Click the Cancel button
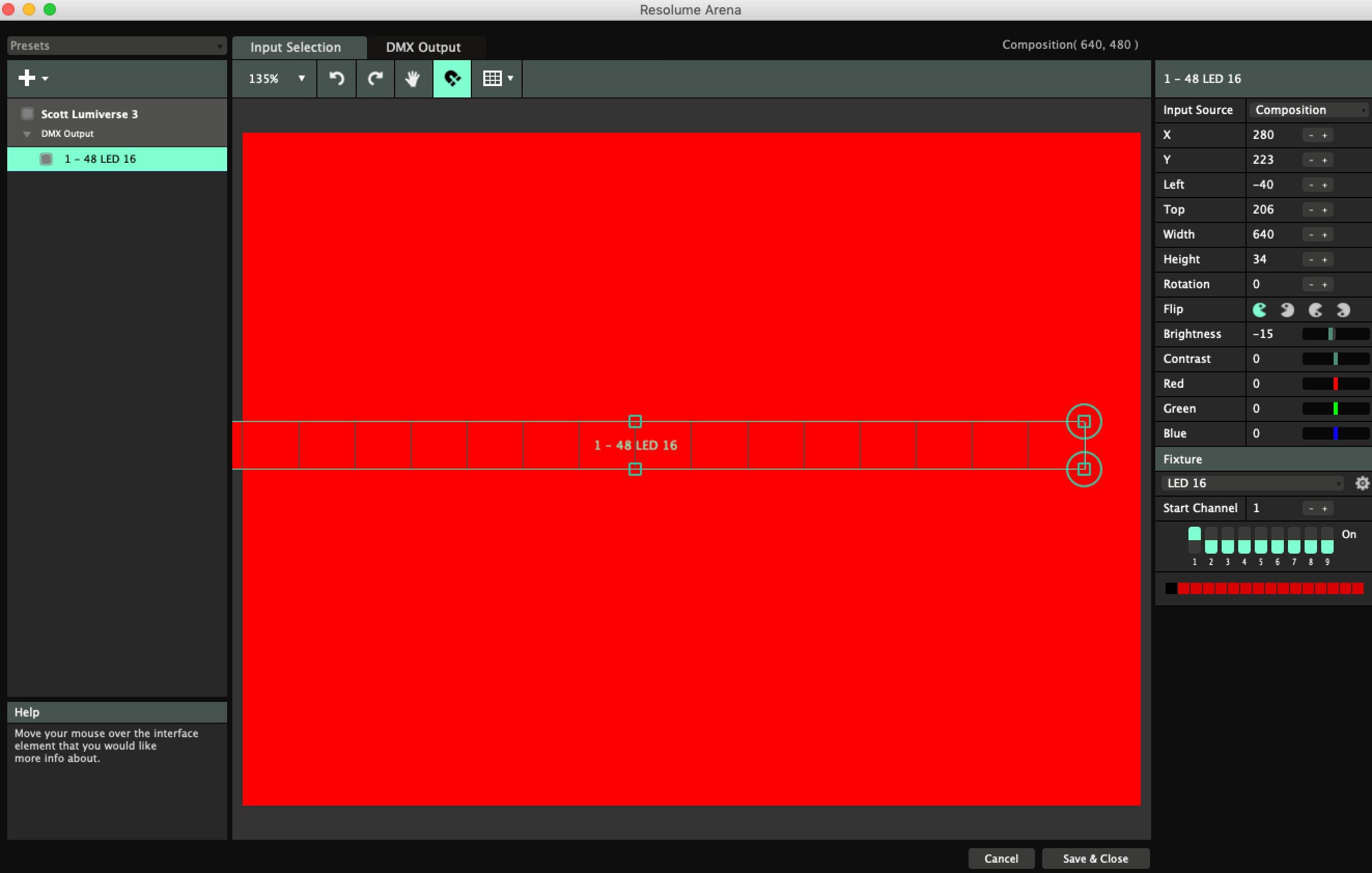 [1001, 858]
